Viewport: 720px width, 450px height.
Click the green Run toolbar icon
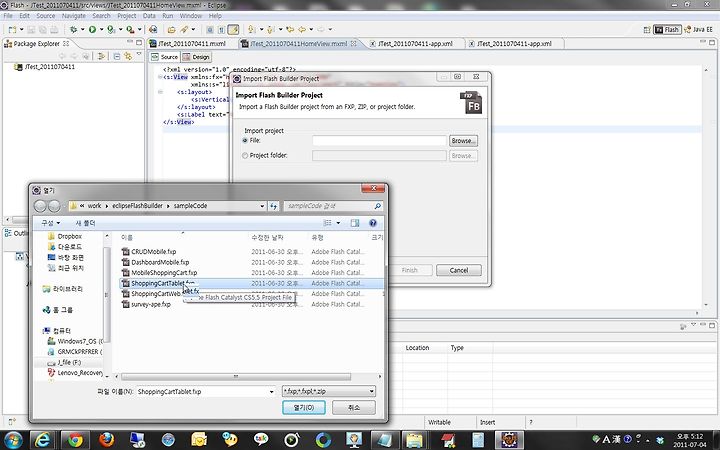point(92,29)
